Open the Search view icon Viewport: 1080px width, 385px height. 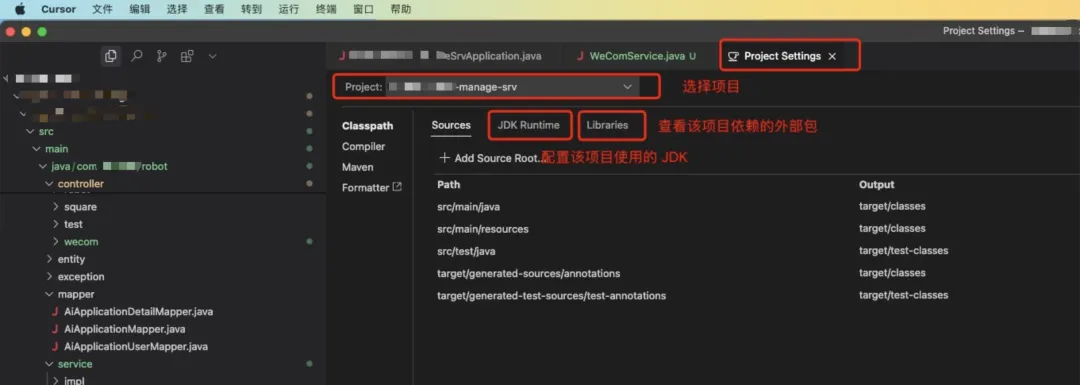point(136,56)
